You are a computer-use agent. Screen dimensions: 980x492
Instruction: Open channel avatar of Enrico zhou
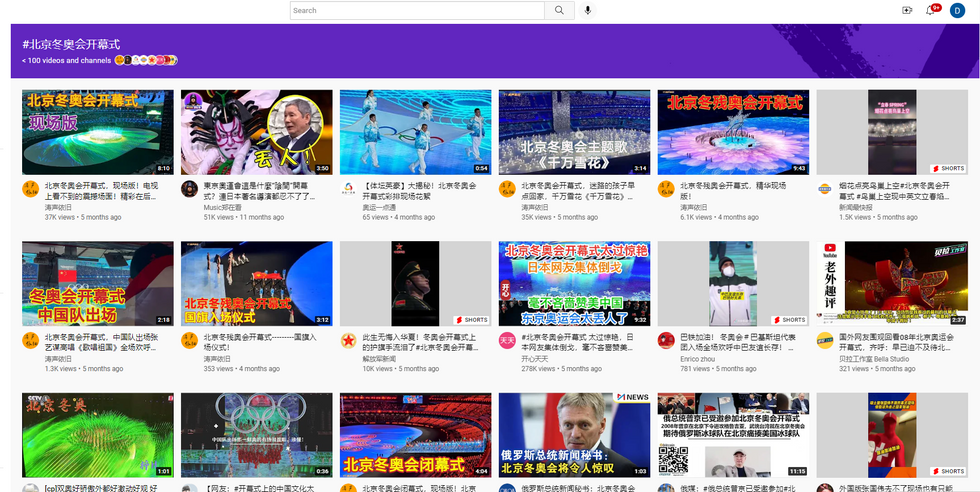coord(666,341)
